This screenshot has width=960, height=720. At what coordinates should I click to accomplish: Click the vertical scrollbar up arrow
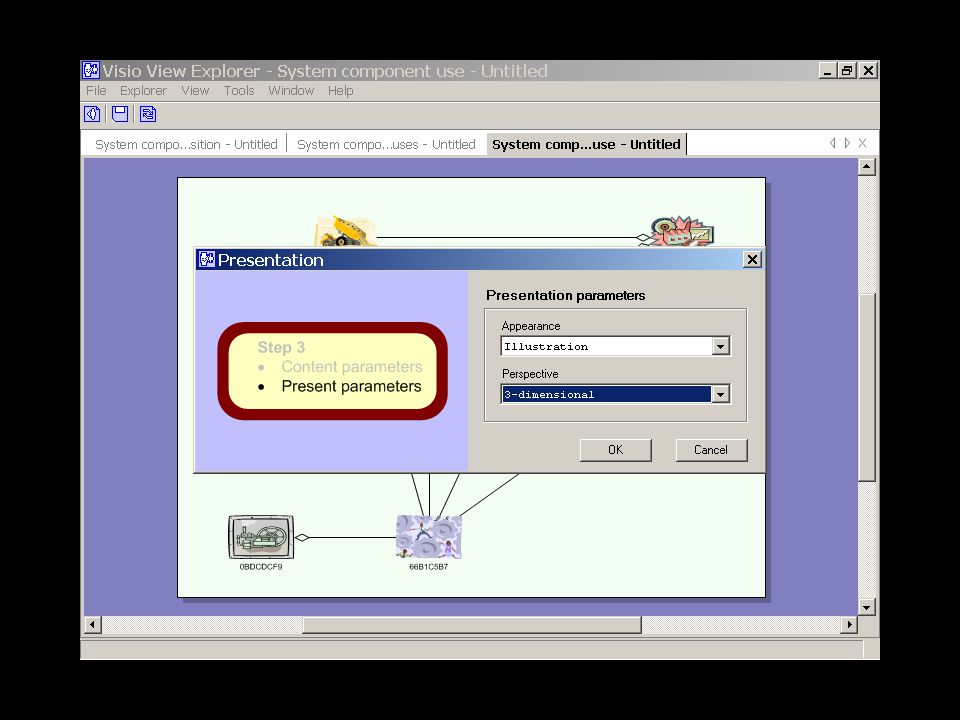866,167
